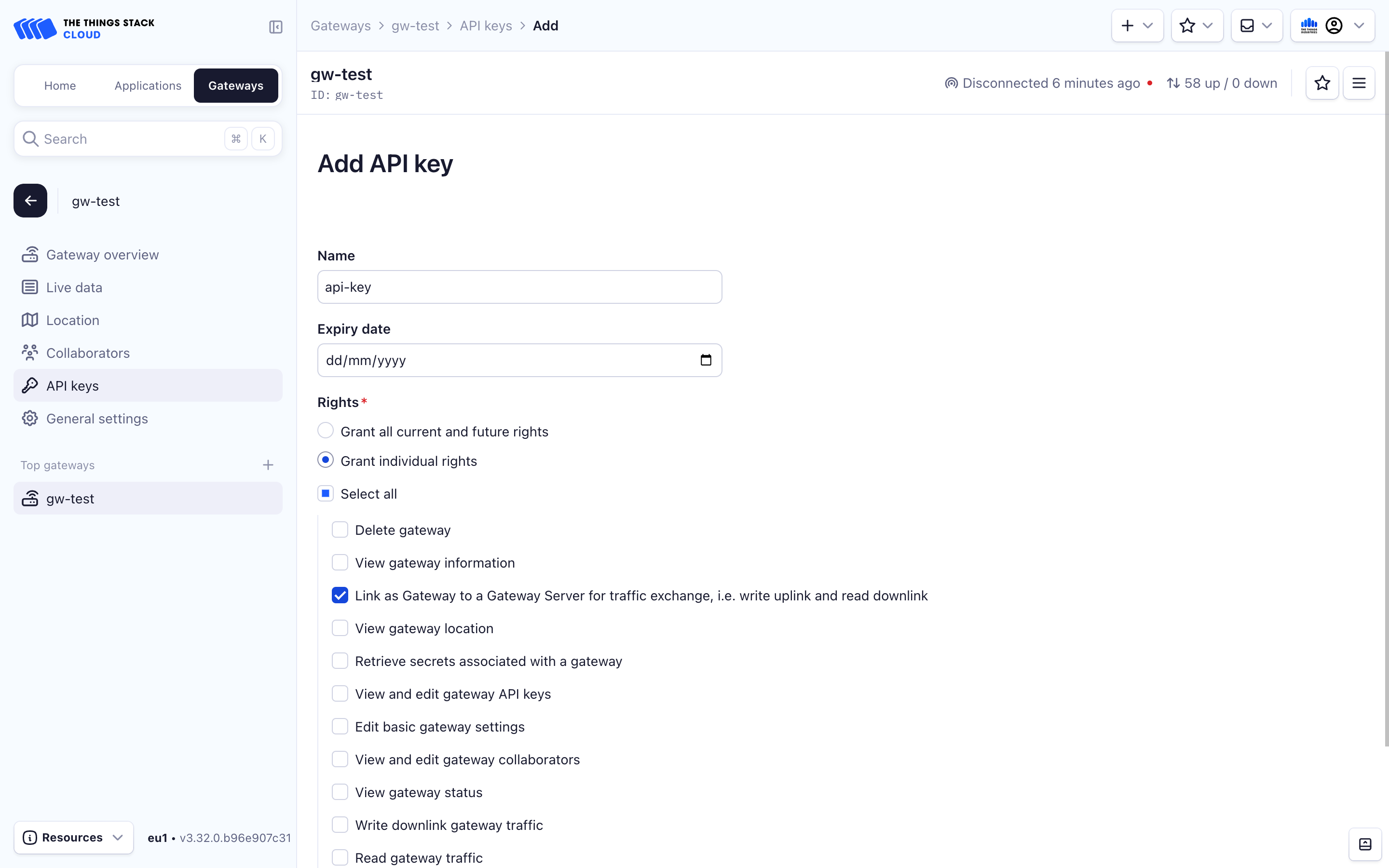Viewport: 1389px width, 868px height.
Task: Enable 'Link as Gateway to Gateway Server' checkbox
Action: 340,595
